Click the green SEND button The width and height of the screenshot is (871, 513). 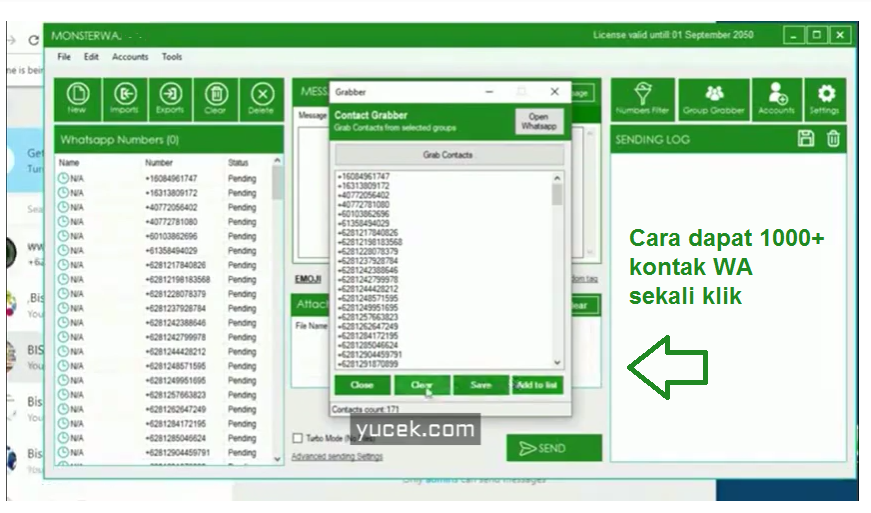click(x=554, y=448)
